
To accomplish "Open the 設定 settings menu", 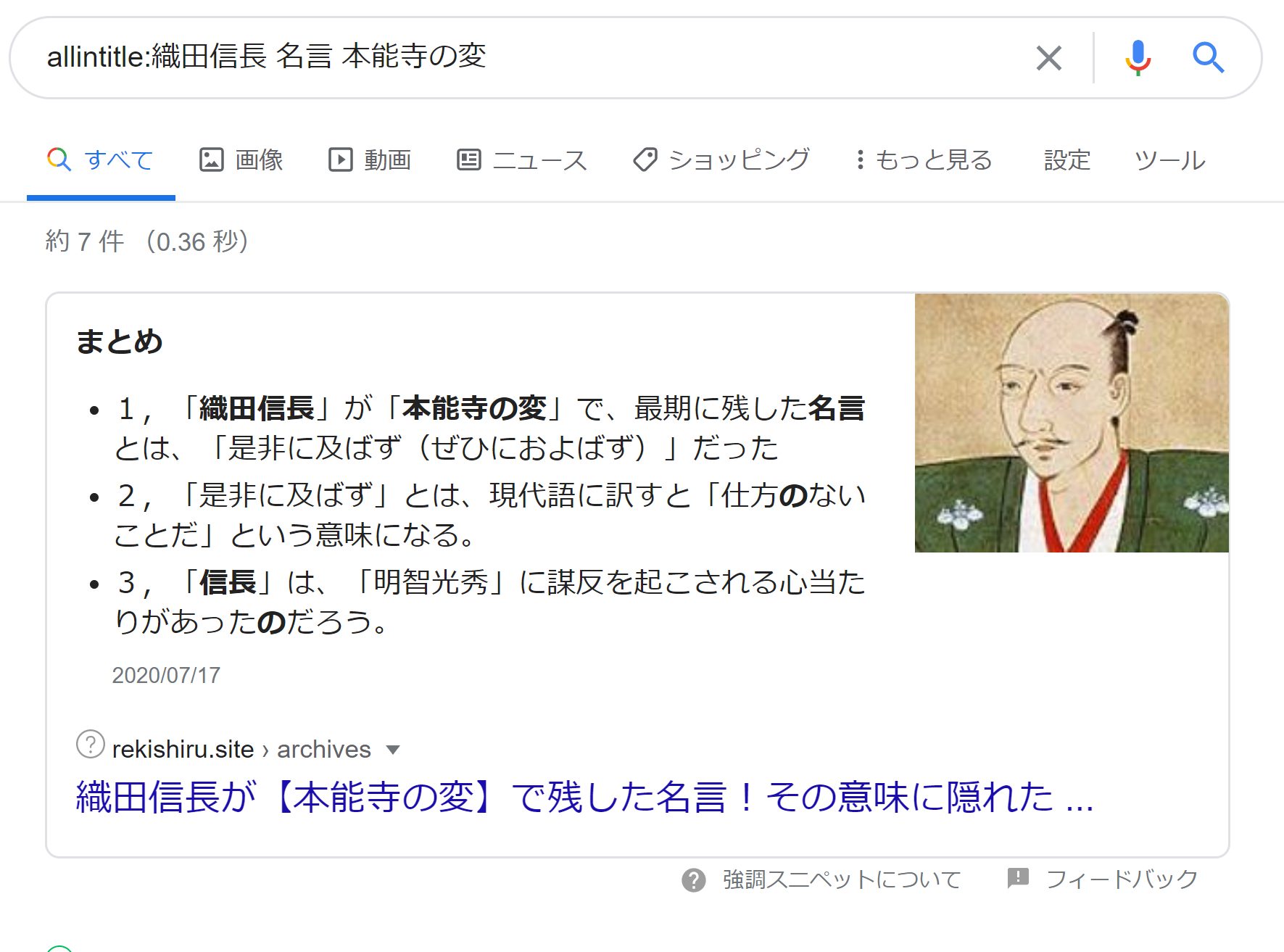I will tap(1066, 160).
